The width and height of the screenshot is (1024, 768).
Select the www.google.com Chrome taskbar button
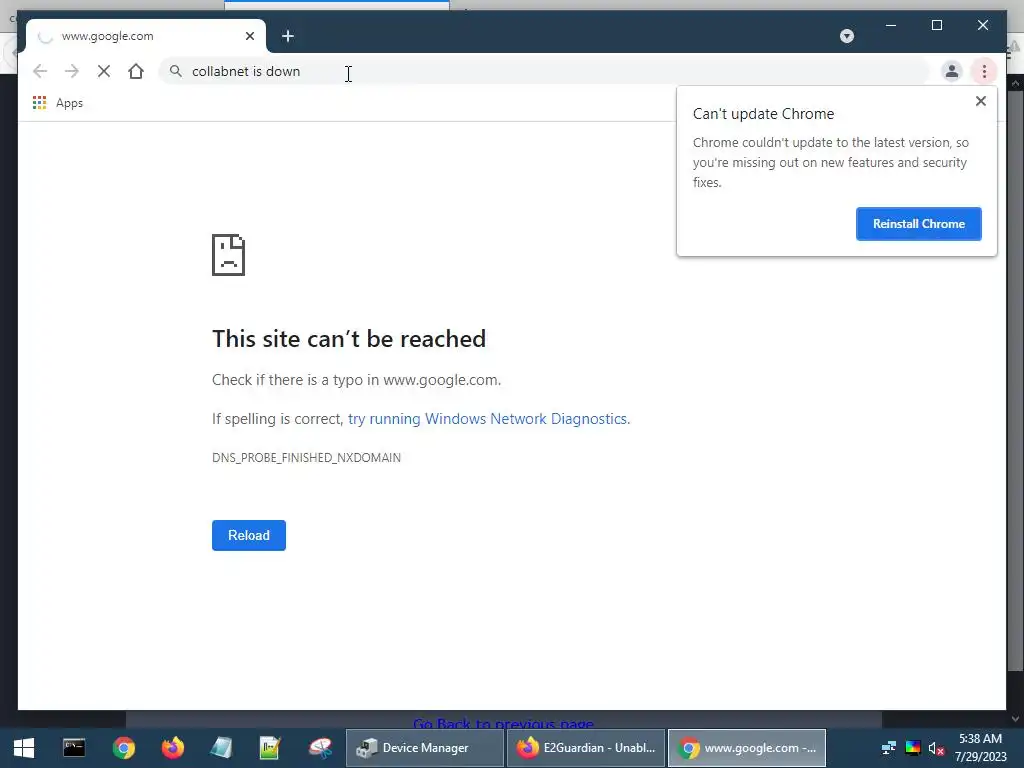point(747,748)
